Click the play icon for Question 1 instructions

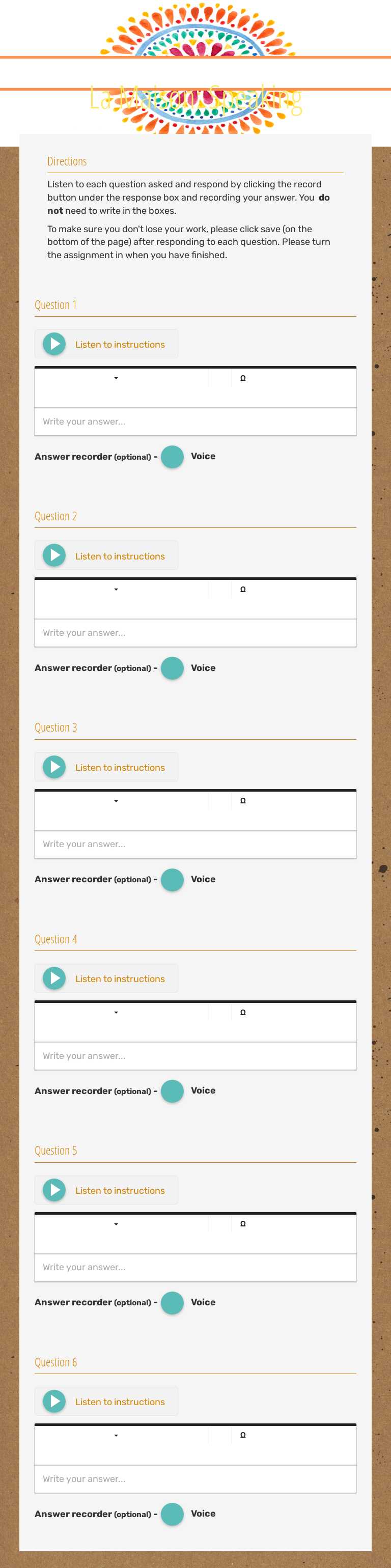[54, 343]
